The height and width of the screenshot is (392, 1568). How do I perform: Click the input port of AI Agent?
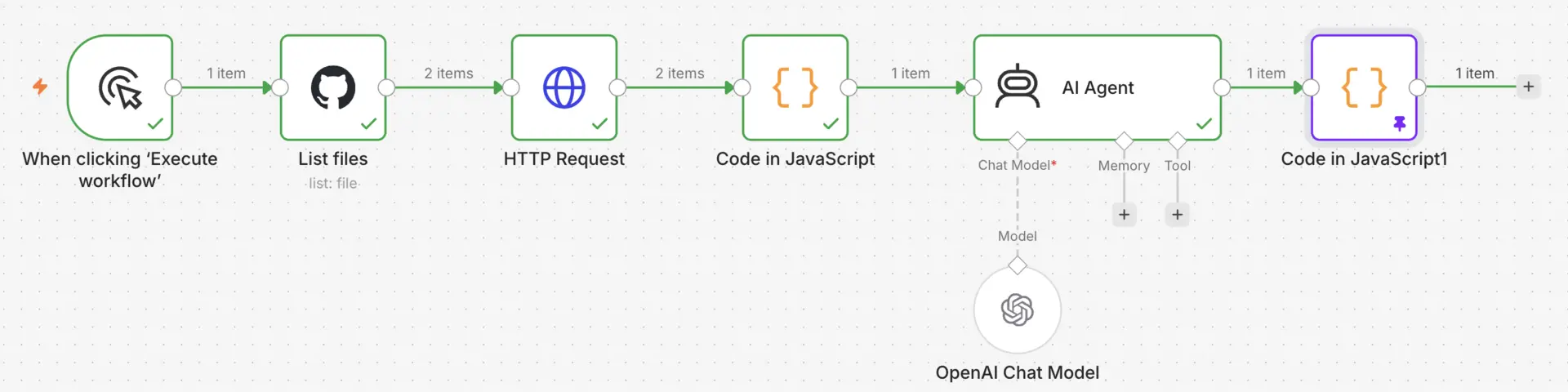[x=973, y=87]
